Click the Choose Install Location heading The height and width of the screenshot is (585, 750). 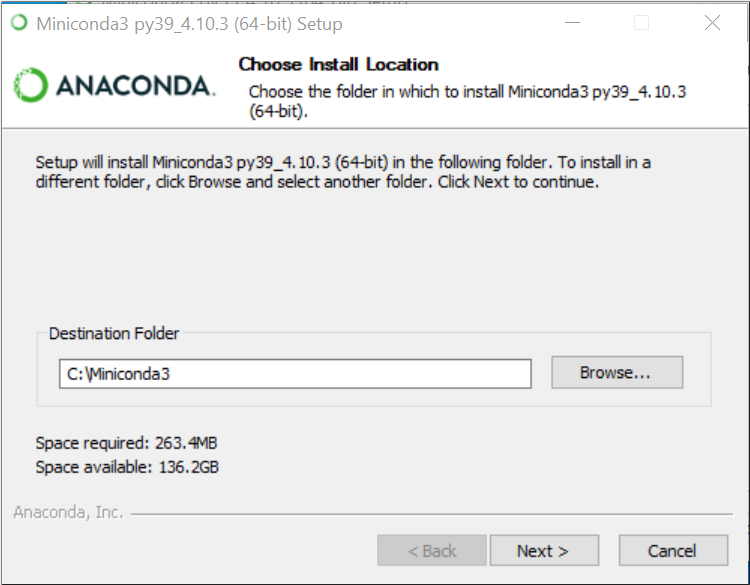tap(339, 65)
